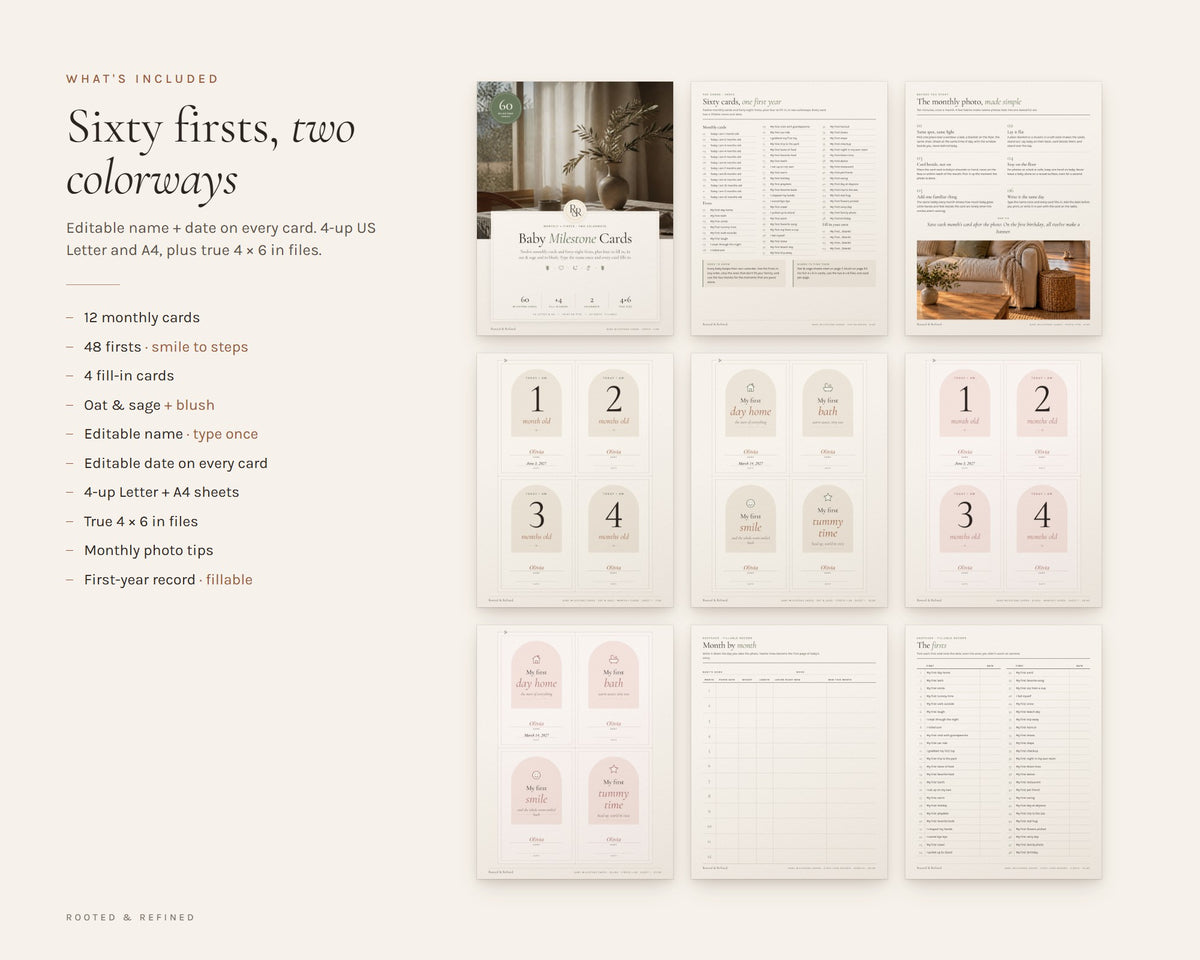Click the smiley icon on the blush smile card
Screen dimensions: 1200x960
[536, 775]
